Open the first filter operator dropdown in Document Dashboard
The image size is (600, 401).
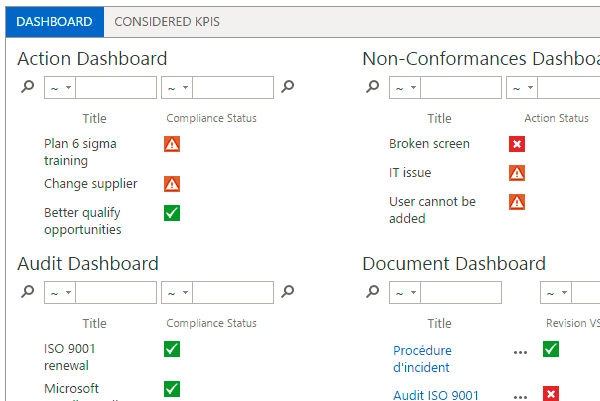tap(405, 293)
